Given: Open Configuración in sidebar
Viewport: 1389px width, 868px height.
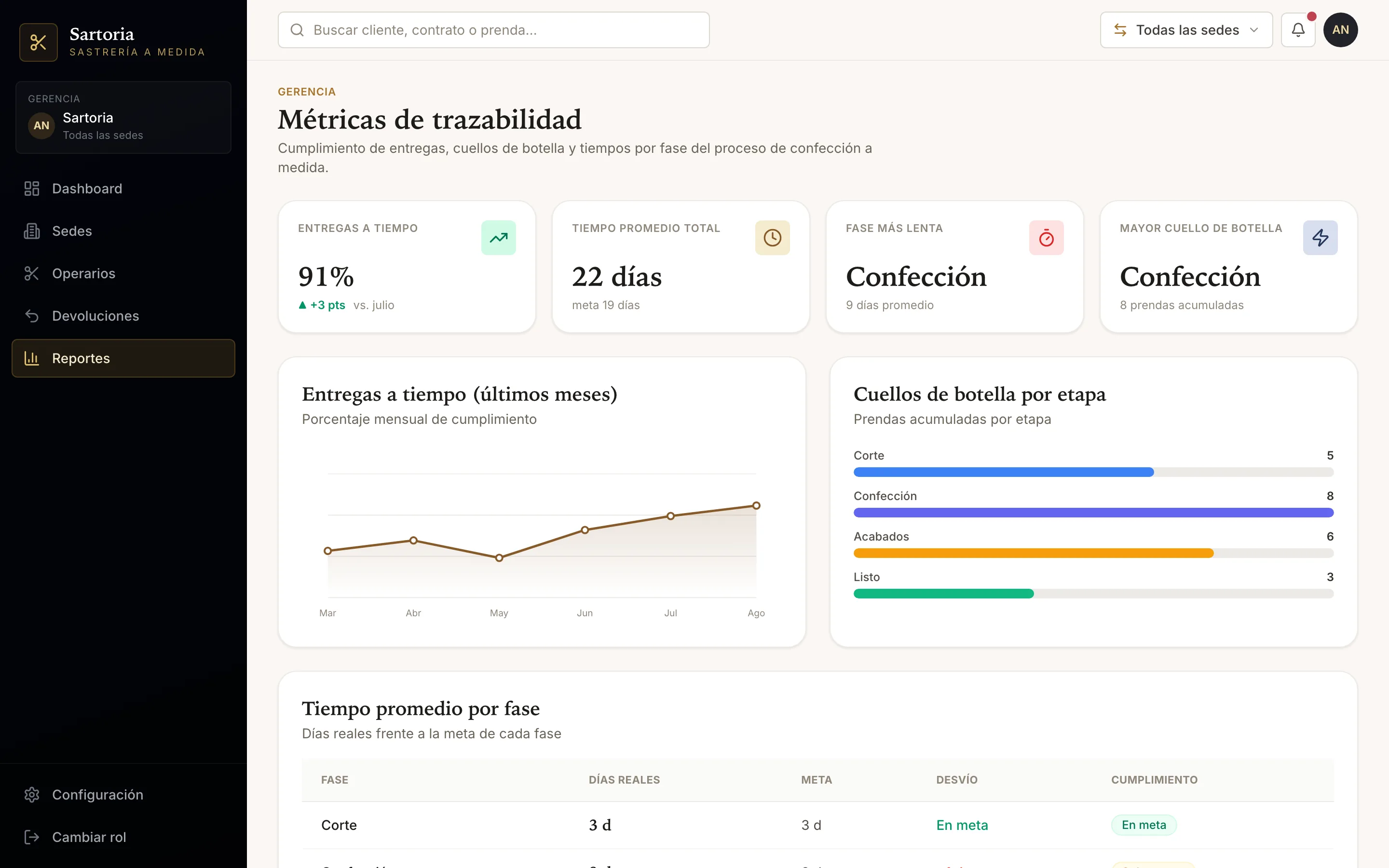Looking at the screenshot, I should [123, 795].
